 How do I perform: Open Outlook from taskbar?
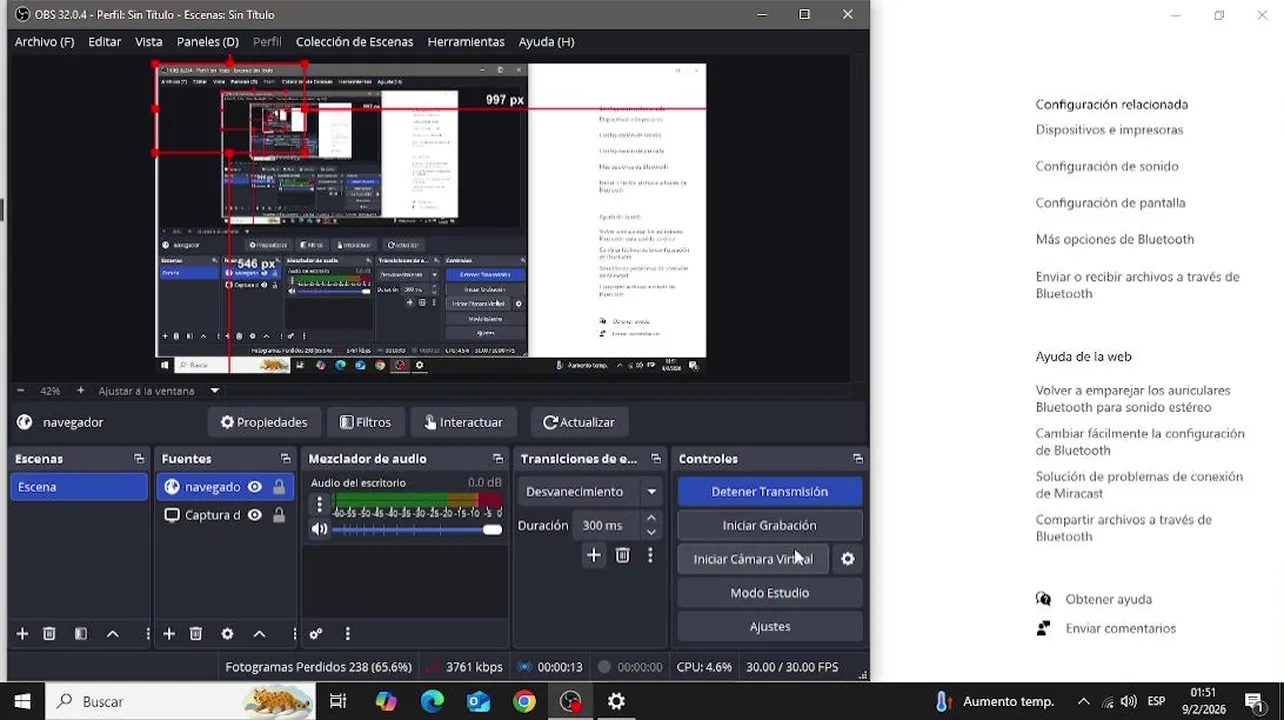point(478,702)
